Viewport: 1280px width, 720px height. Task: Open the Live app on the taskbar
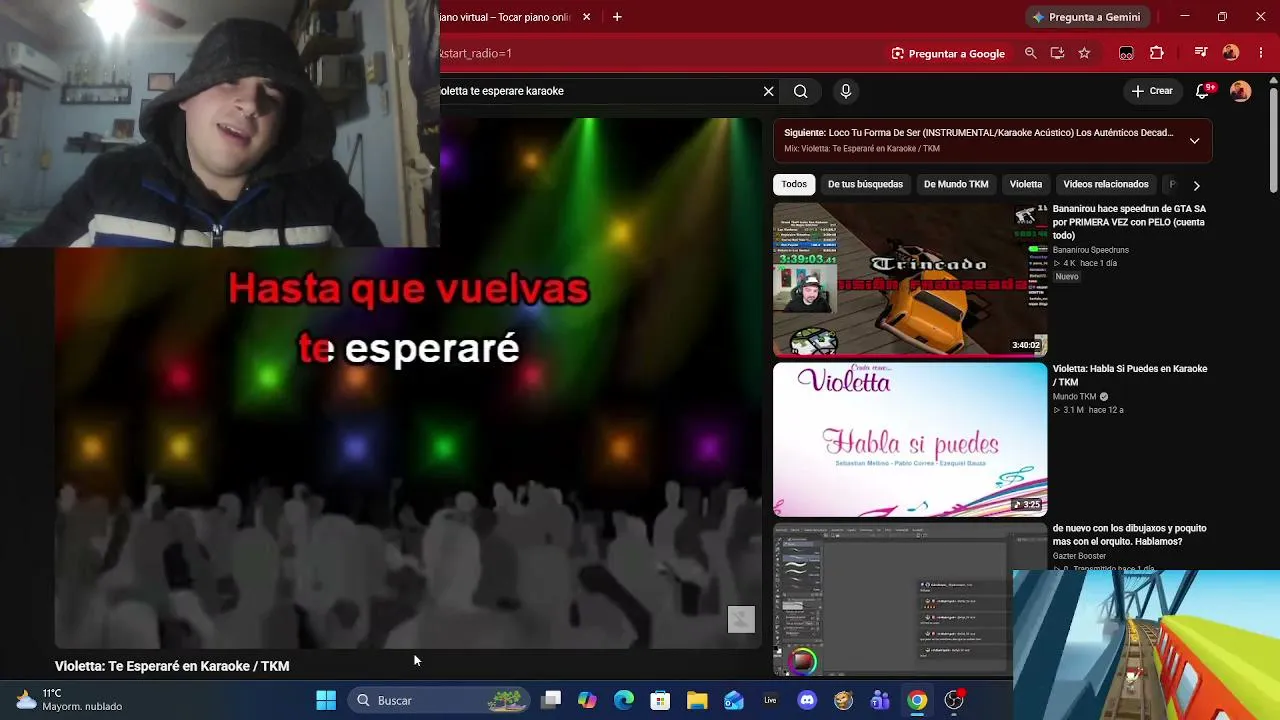coord(770,700)
